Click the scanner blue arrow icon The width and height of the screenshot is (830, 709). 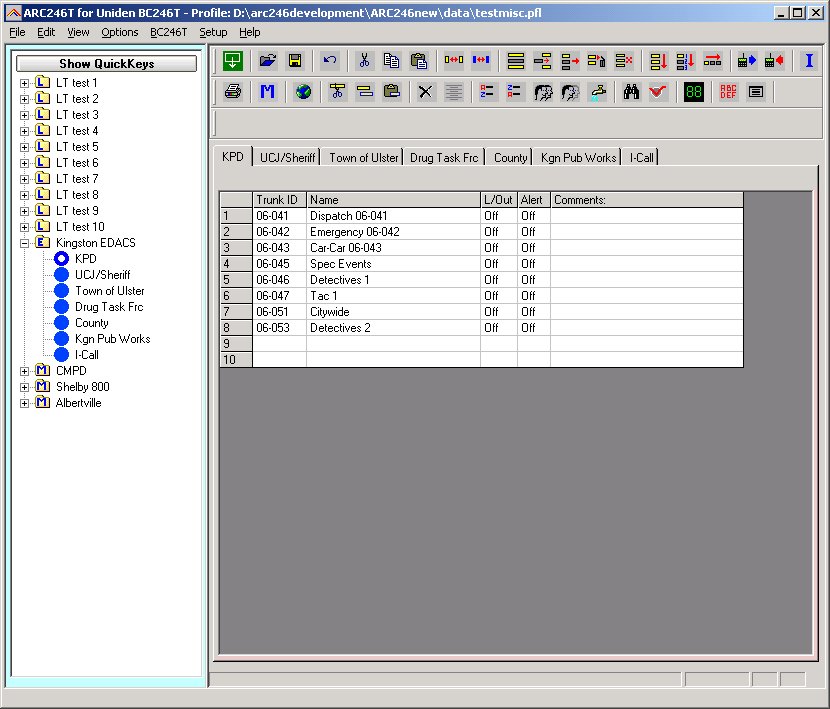[x=746, y=61]
